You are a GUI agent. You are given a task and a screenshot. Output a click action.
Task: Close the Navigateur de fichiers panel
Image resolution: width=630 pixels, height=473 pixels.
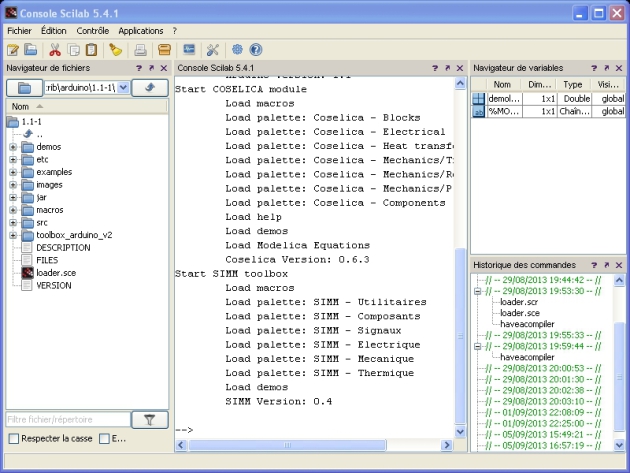[x=164, y=68]
